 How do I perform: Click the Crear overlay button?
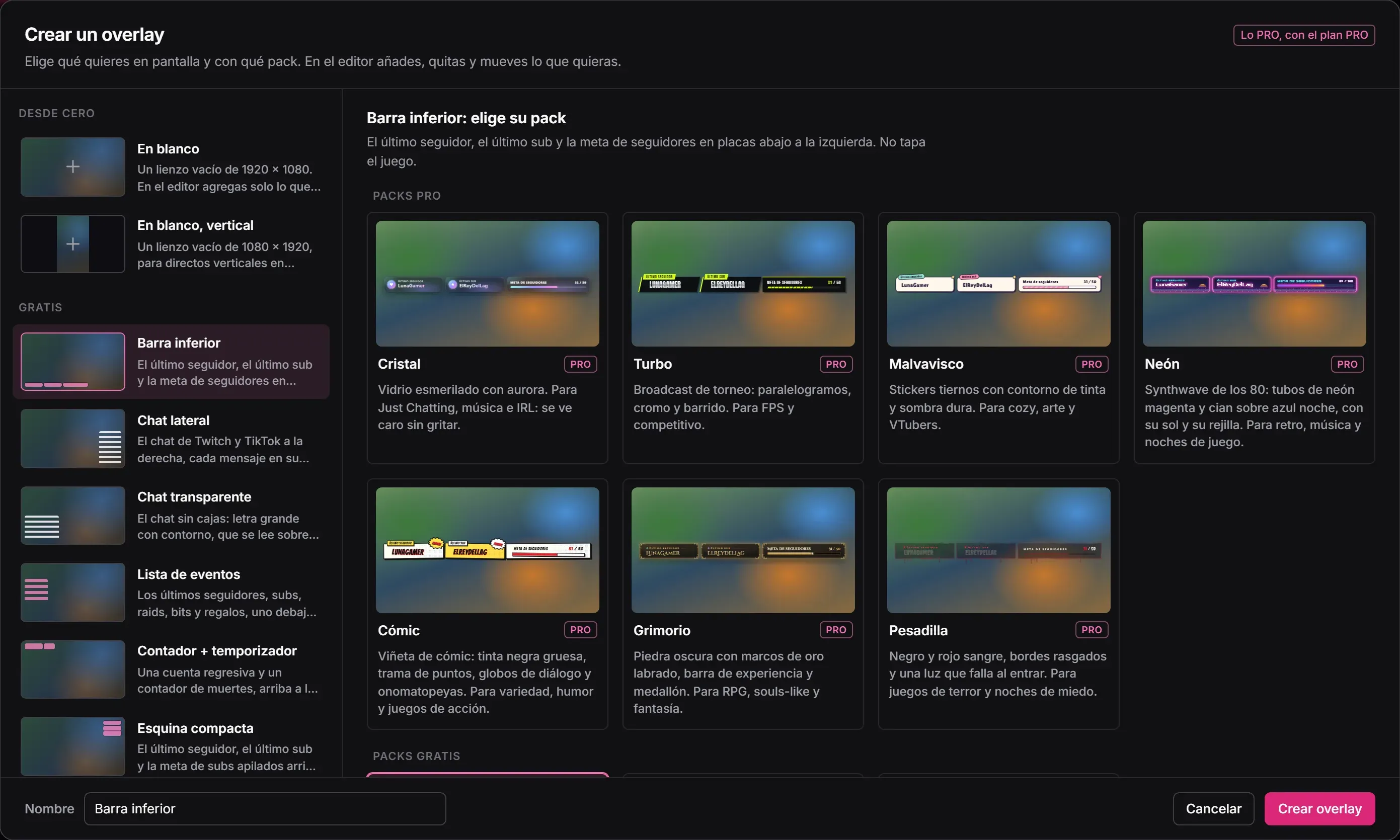click(1319, 809)
